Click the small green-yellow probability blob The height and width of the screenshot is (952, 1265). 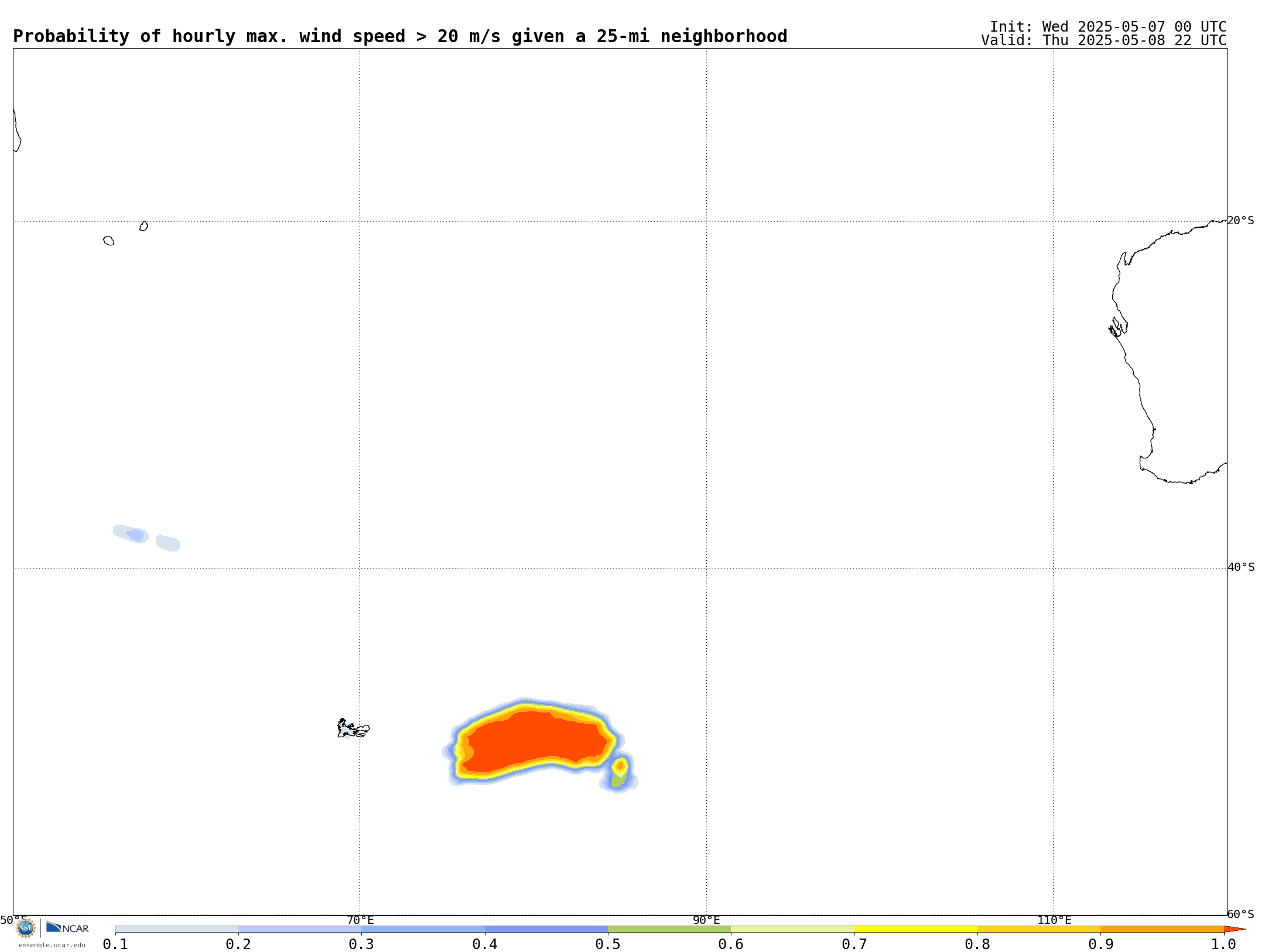pos(619,774)
